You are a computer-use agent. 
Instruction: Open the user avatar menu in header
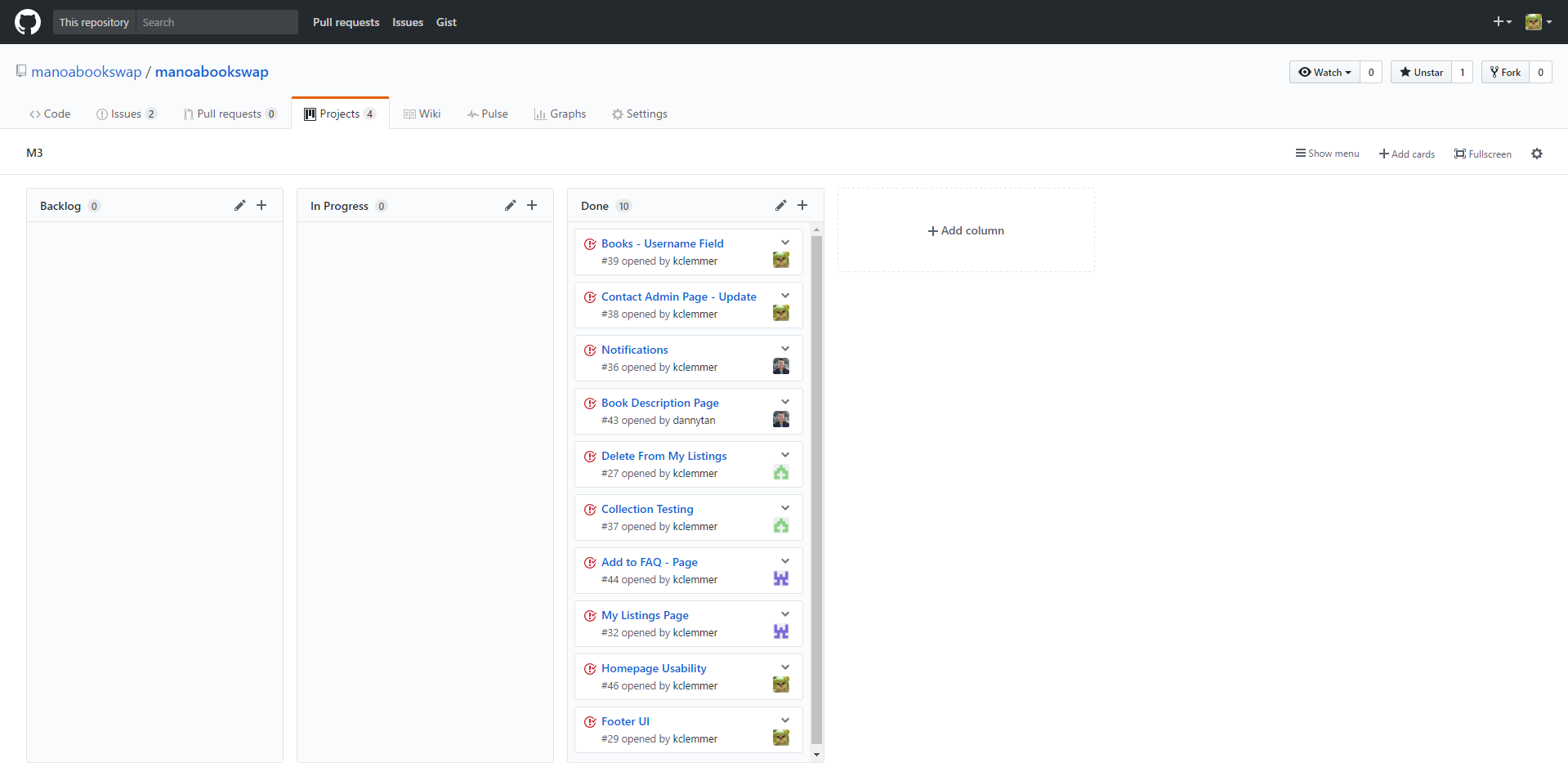pos(1539,22)
